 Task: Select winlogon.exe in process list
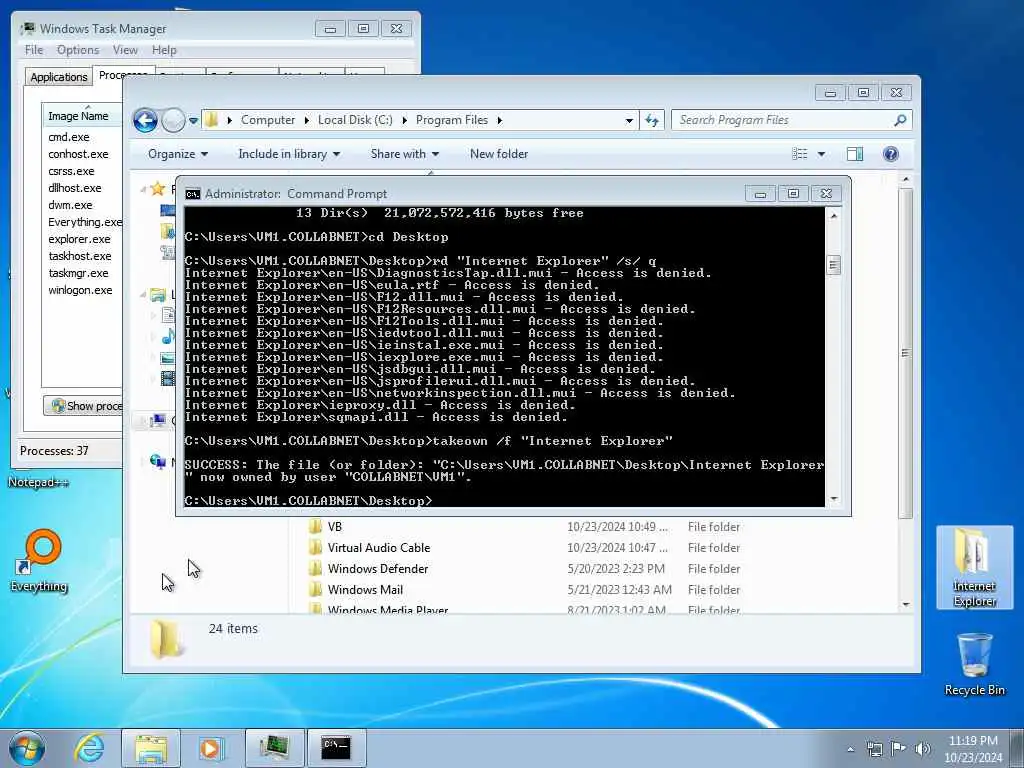[80, 290]
